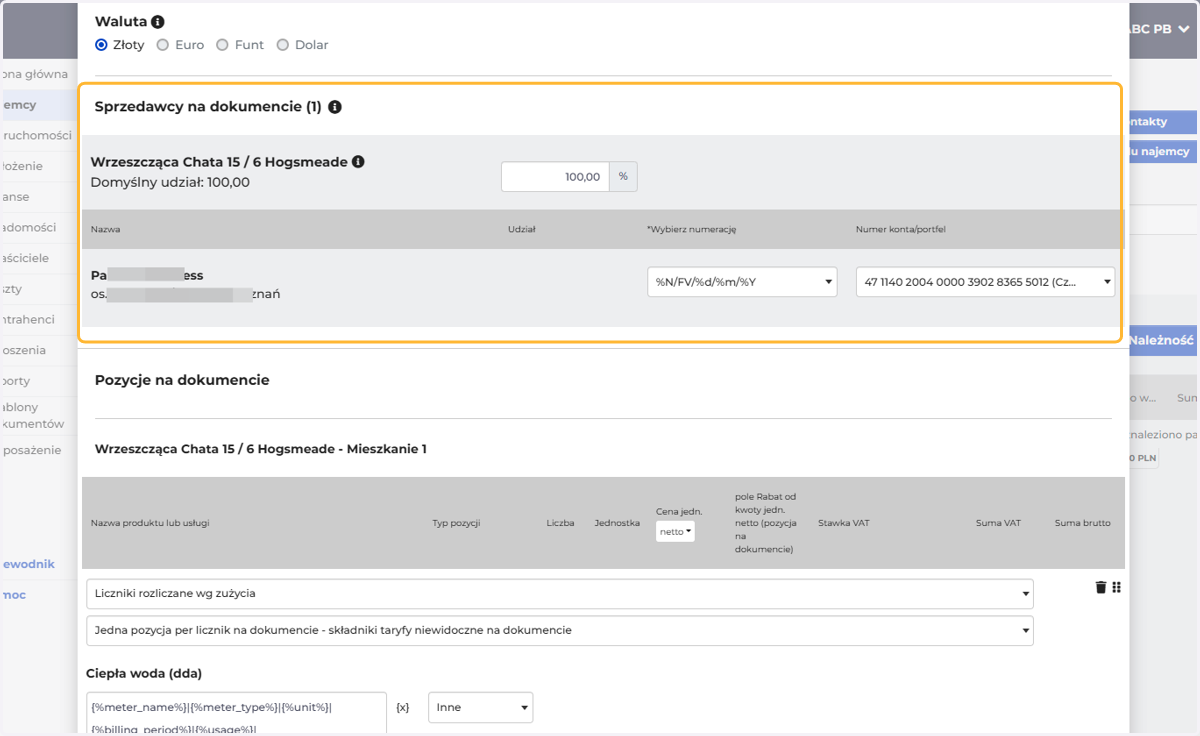Click the Przewodnik link in sidebar
Image resolution: width=1200 pixels, height=736 pixels.
pos(28,564)
